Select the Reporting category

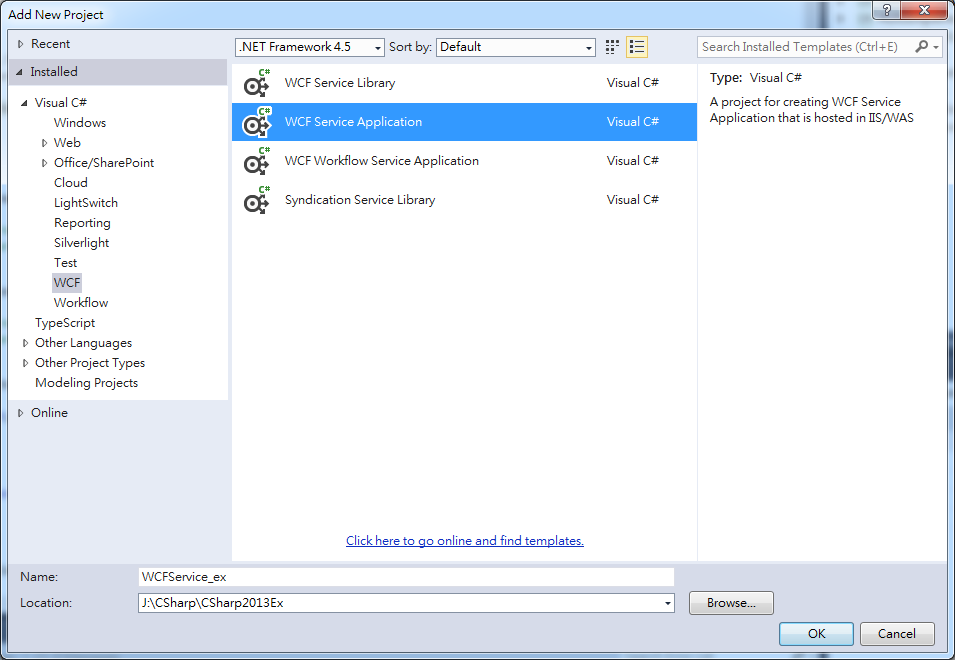click(x=82, y=223)
